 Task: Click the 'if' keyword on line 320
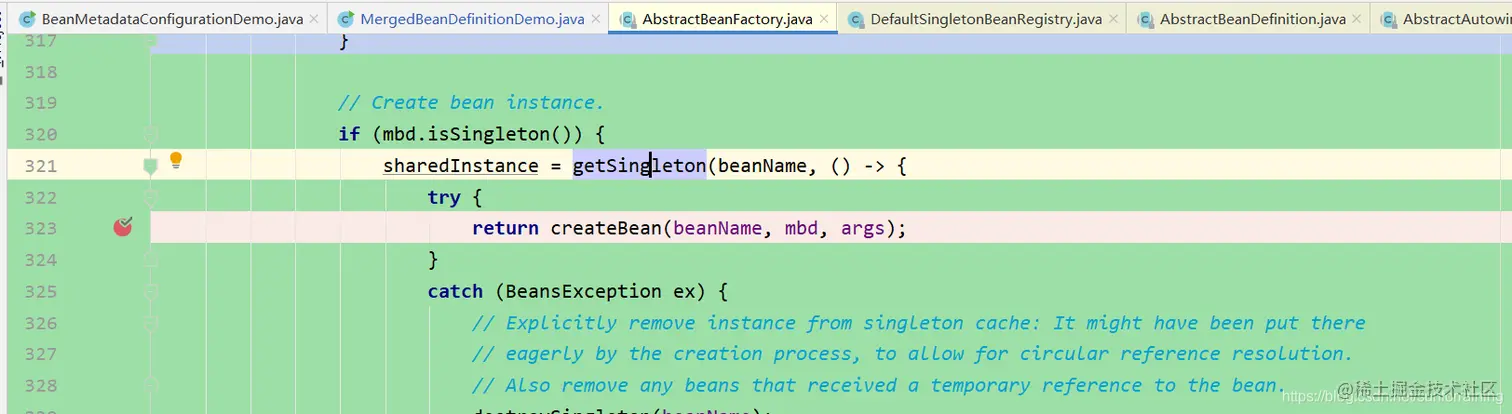point(349,134)
